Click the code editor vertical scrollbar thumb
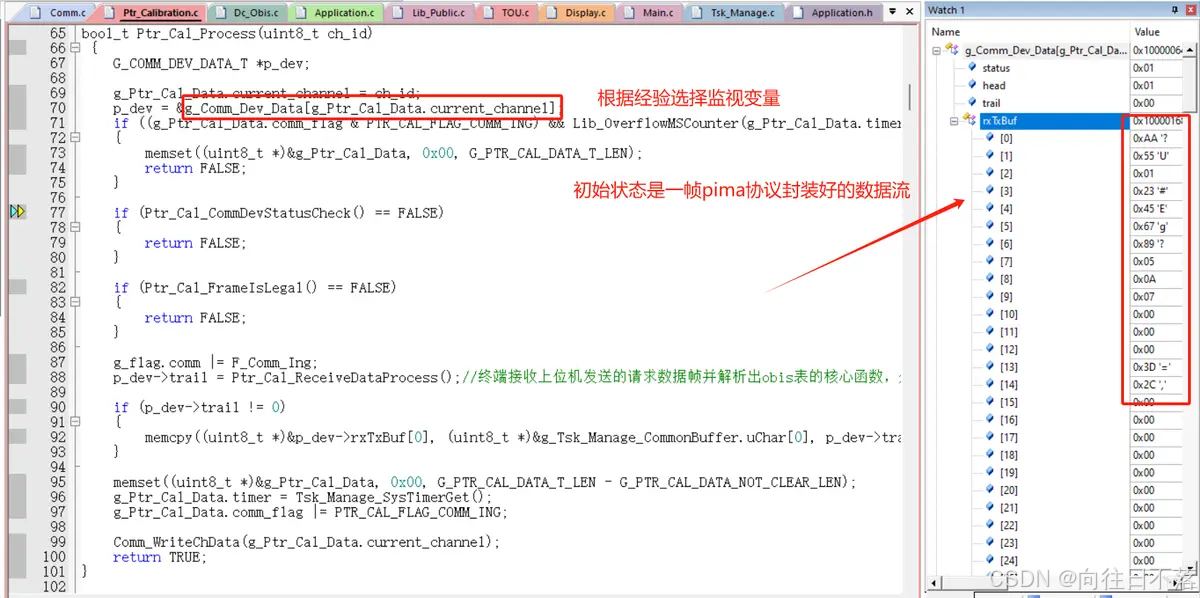 point(909,96)
